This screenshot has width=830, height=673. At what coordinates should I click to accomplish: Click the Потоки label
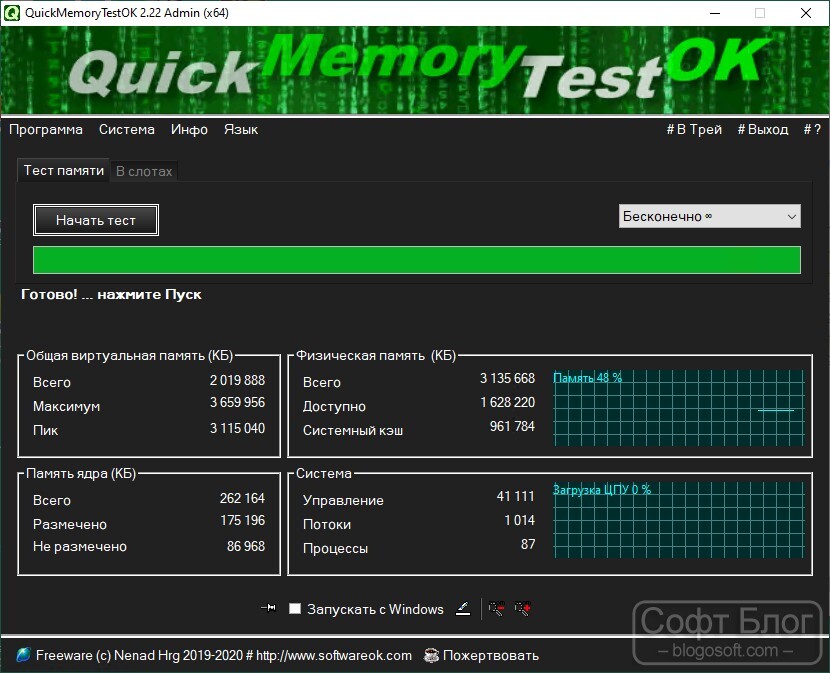tap(327, 524)
